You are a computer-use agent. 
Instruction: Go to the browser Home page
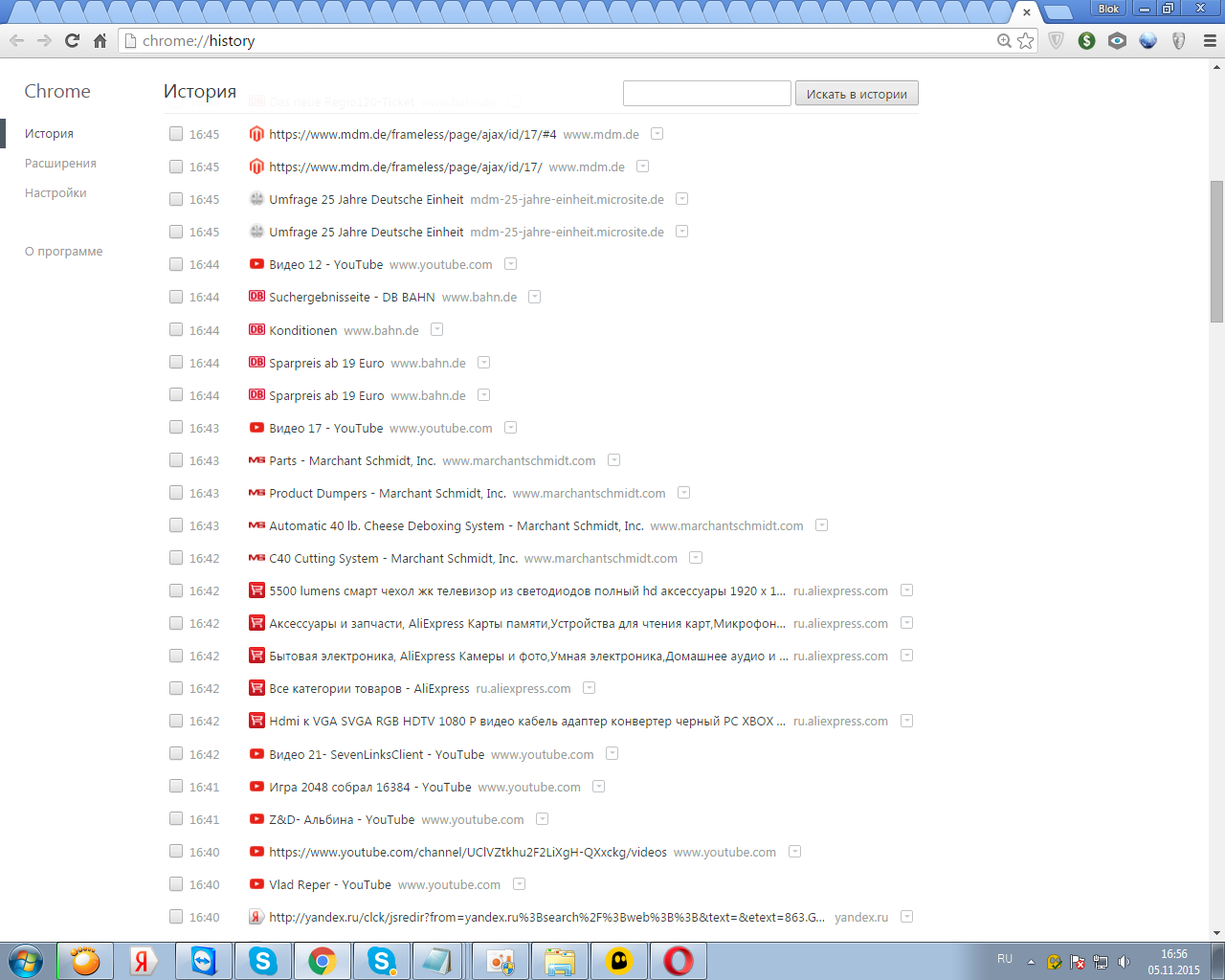(100, 40)
